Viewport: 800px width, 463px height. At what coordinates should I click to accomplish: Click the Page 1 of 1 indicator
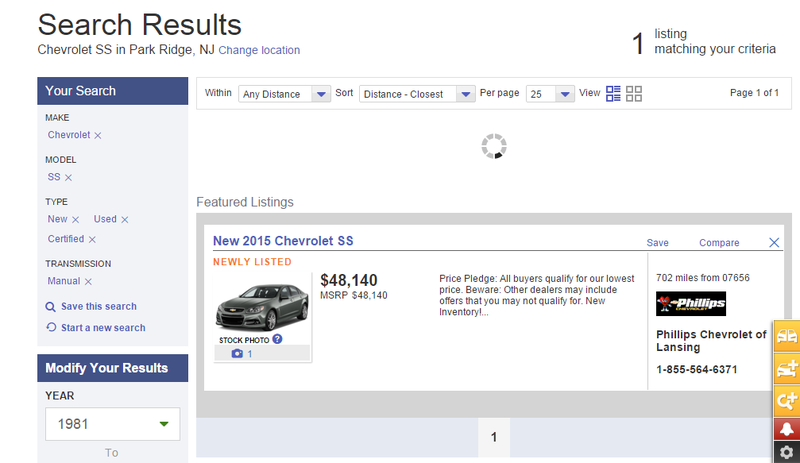(x=754, y=93)
